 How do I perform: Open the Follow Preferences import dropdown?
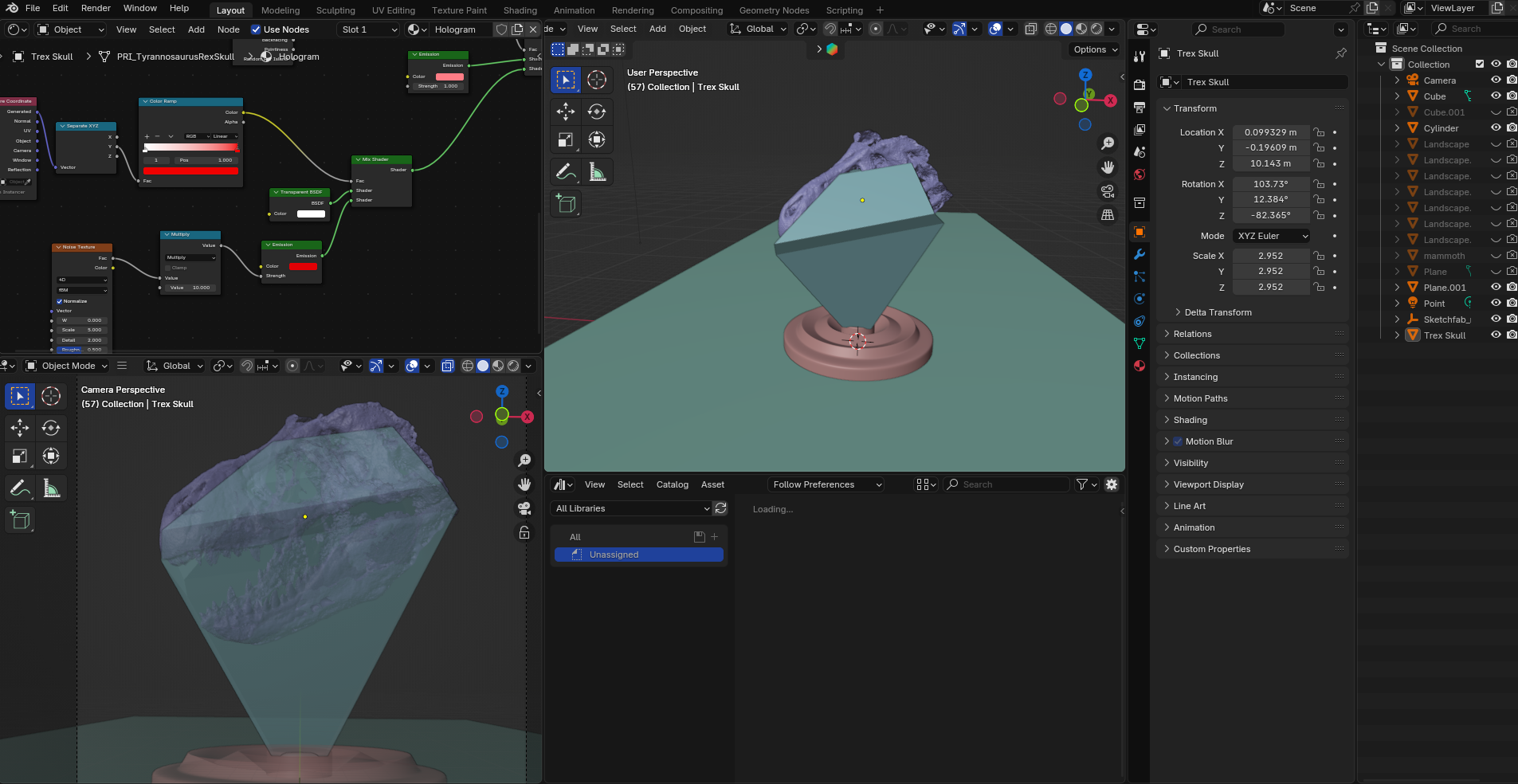tap(826, 484)
